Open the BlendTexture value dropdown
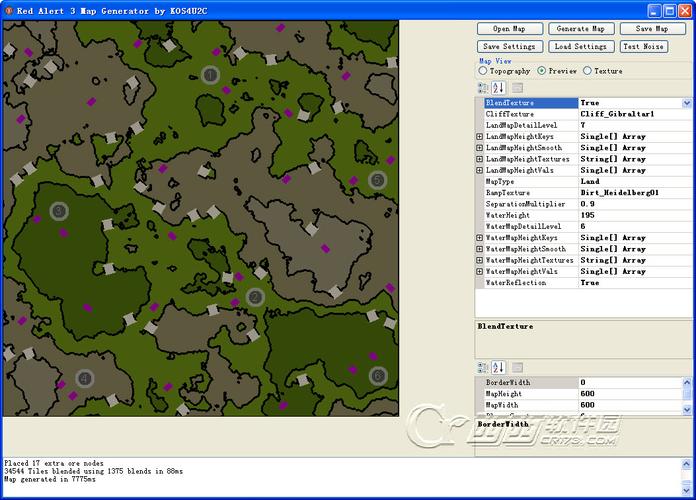The image size is (696, 500). (687, 103)
